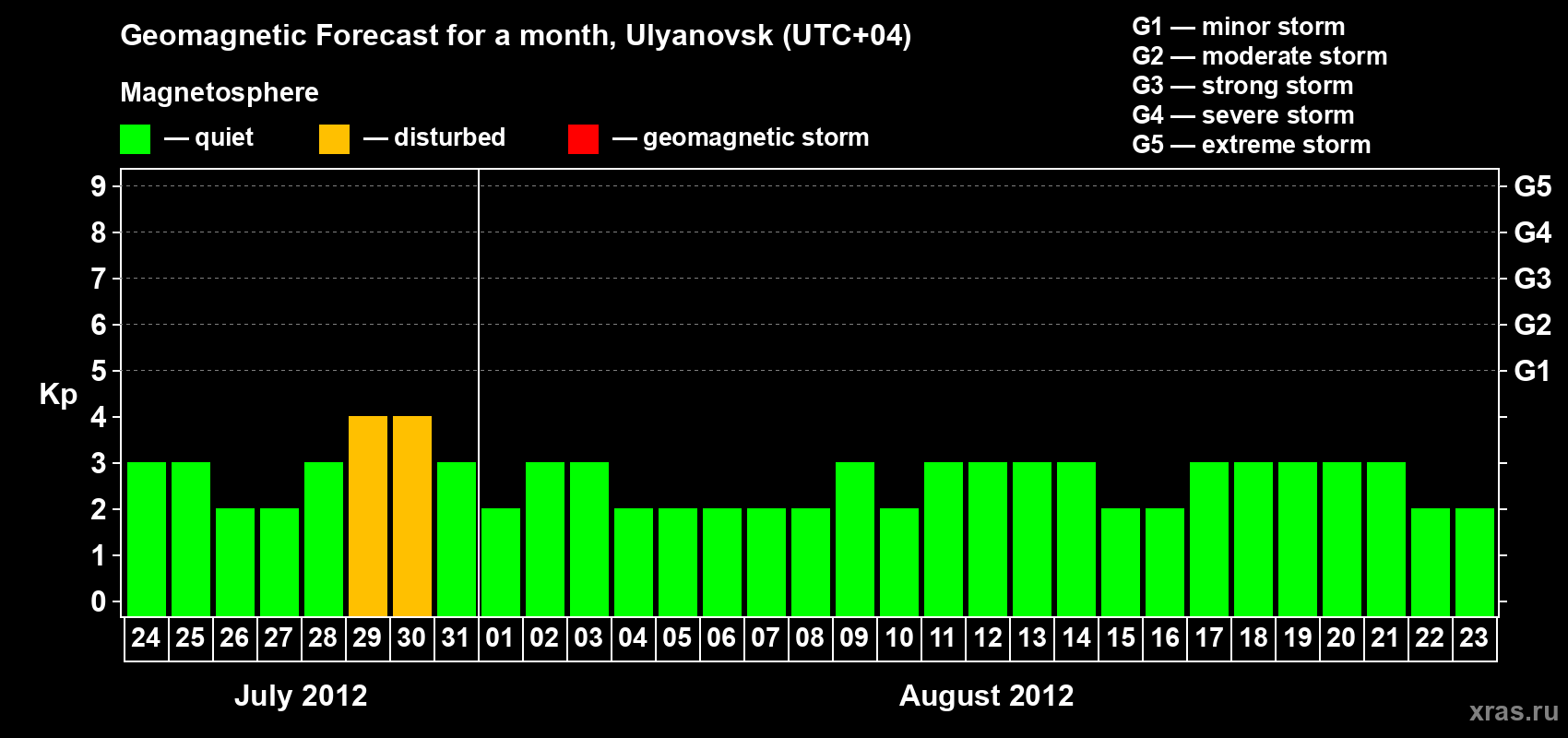The width and height of the screenshot is (1568, 738).
Task: Click the bar above date 26
Action: [x=235, y=562]
